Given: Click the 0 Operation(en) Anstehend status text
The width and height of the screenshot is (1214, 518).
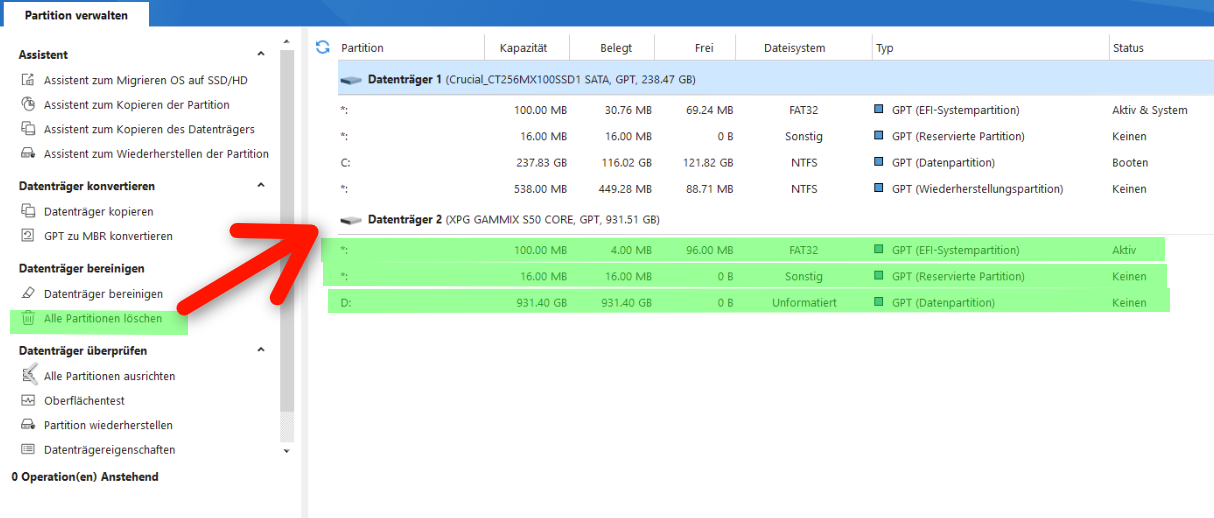Looking at the screenshot, I should tap(85, 477).
